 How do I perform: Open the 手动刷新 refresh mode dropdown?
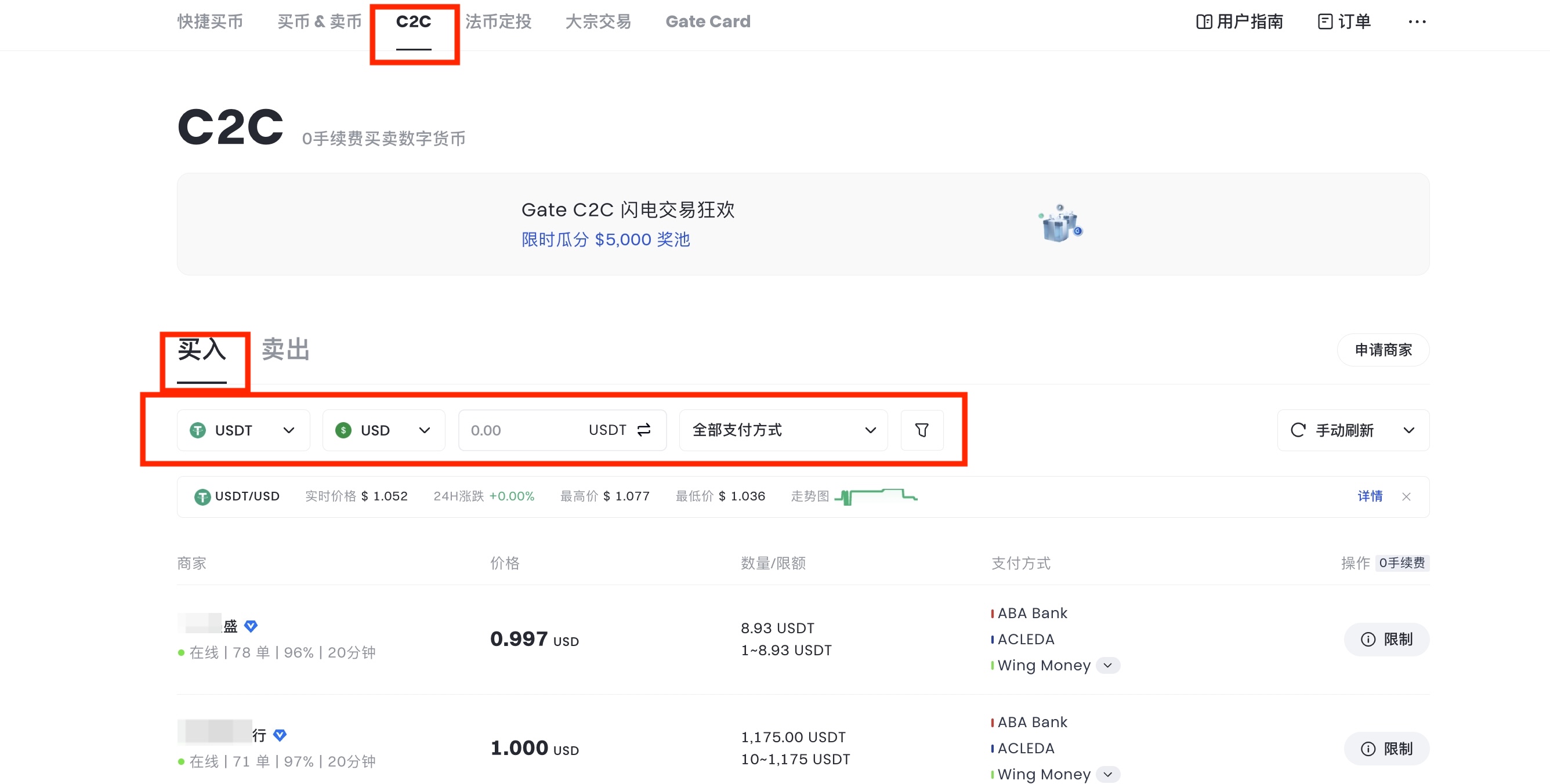coord(1353,430)
